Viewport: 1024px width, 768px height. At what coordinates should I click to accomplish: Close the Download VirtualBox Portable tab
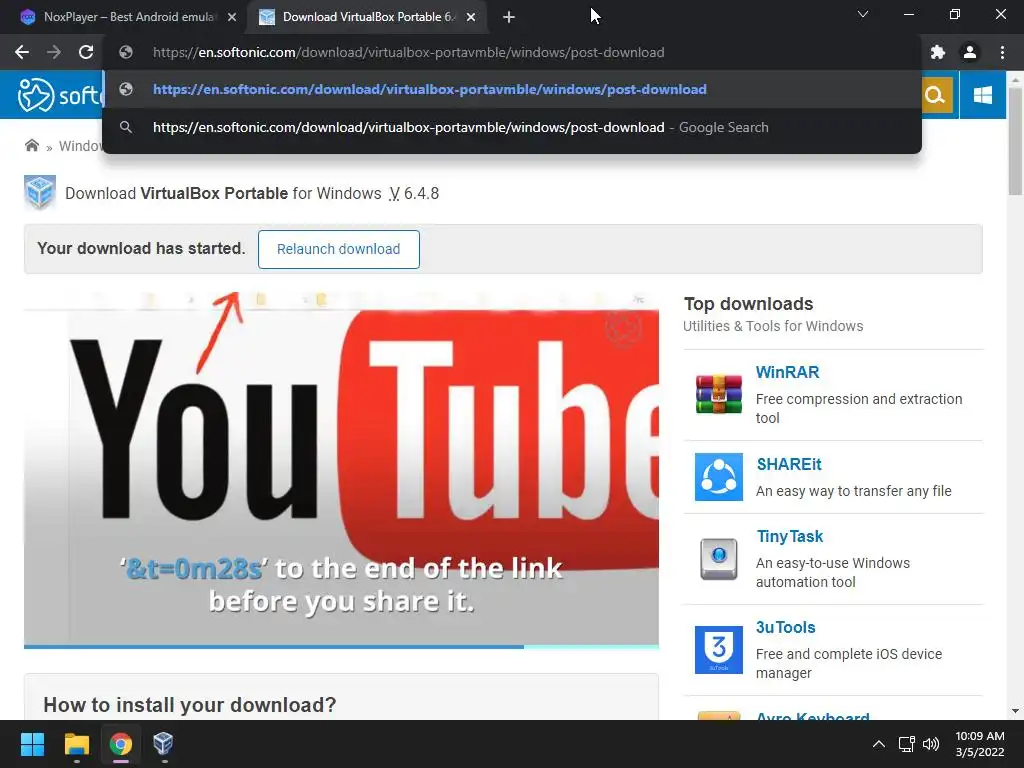(471, 18)
